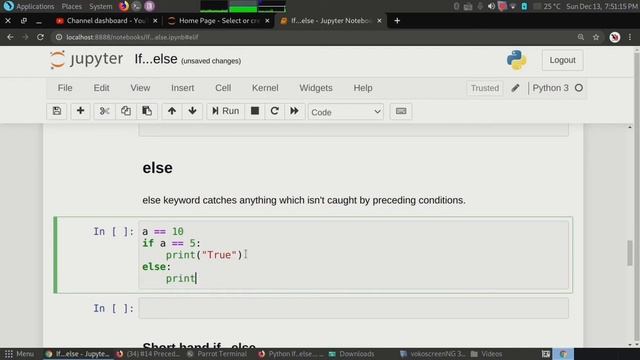640x360 pixels.
Task: Paste cells below icon
Action: [147, 111]
